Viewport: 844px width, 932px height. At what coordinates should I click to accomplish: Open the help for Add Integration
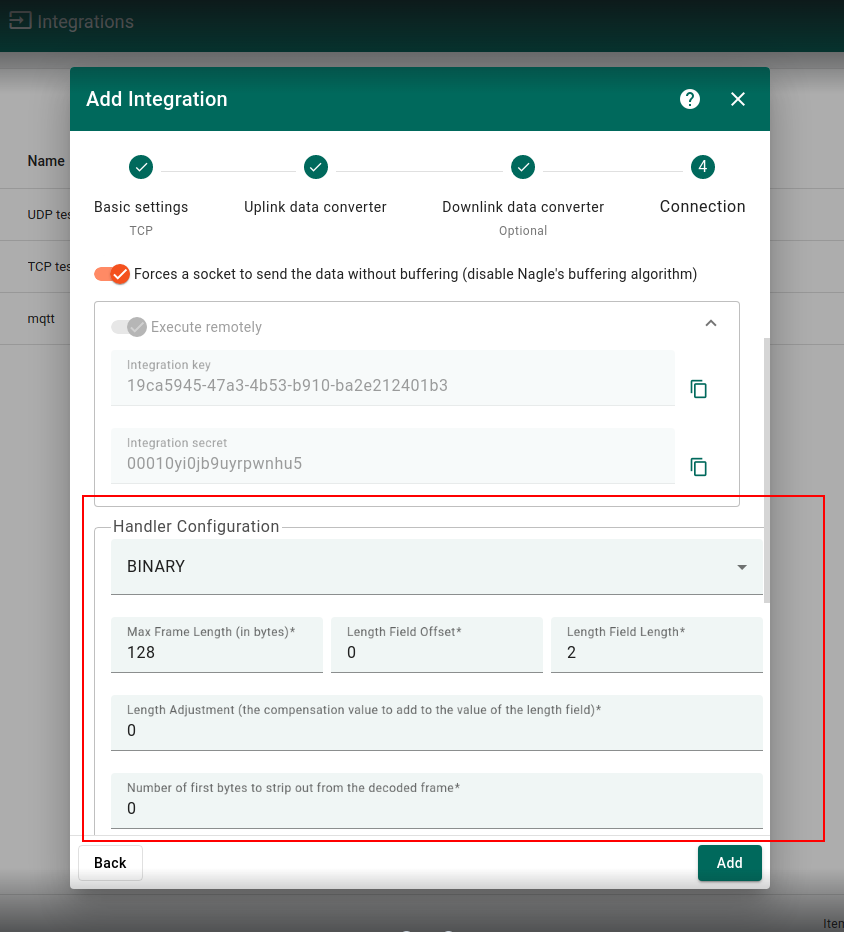(x=689, y=99)
